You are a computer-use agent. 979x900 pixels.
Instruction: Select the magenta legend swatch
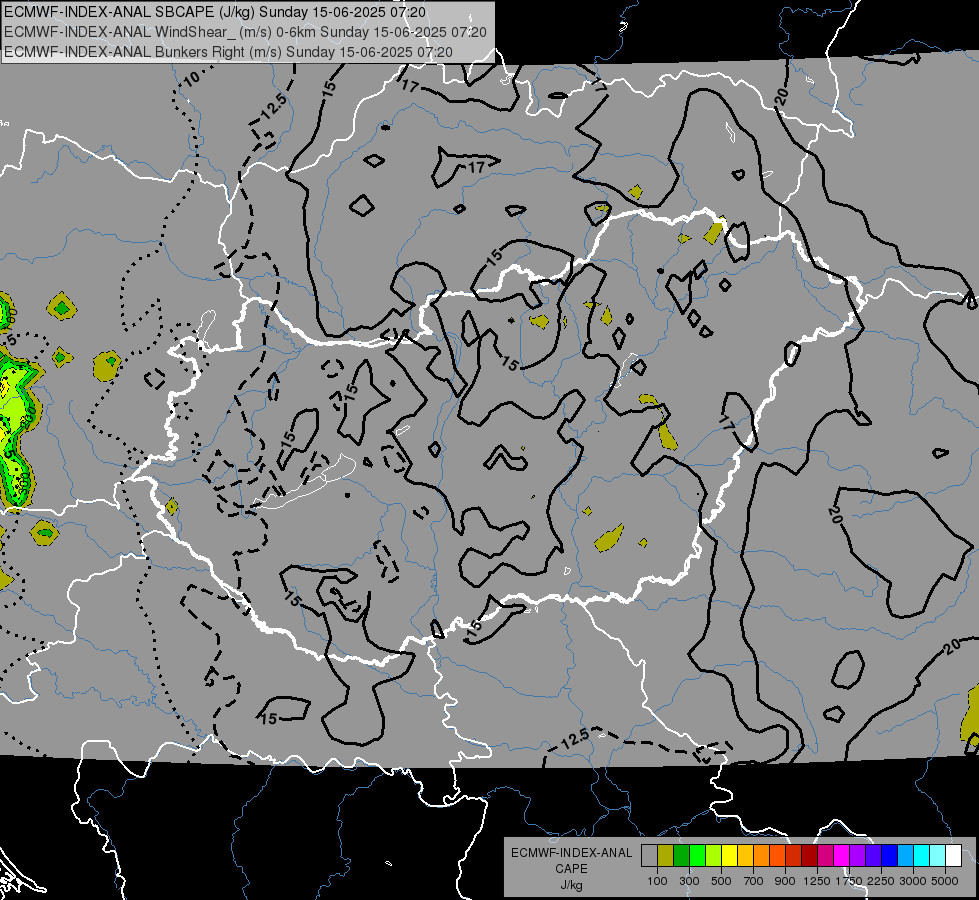pos(842,855)
